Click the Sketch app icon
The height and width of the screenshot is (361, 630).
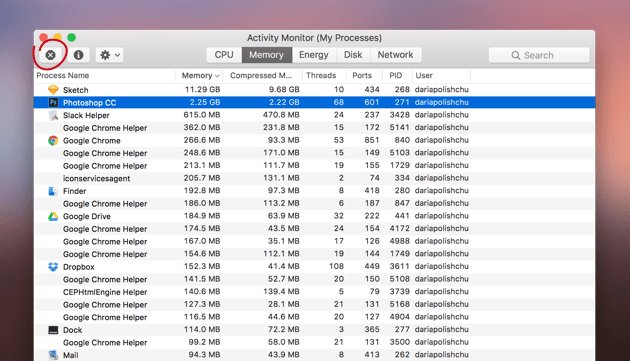point(53,90)
